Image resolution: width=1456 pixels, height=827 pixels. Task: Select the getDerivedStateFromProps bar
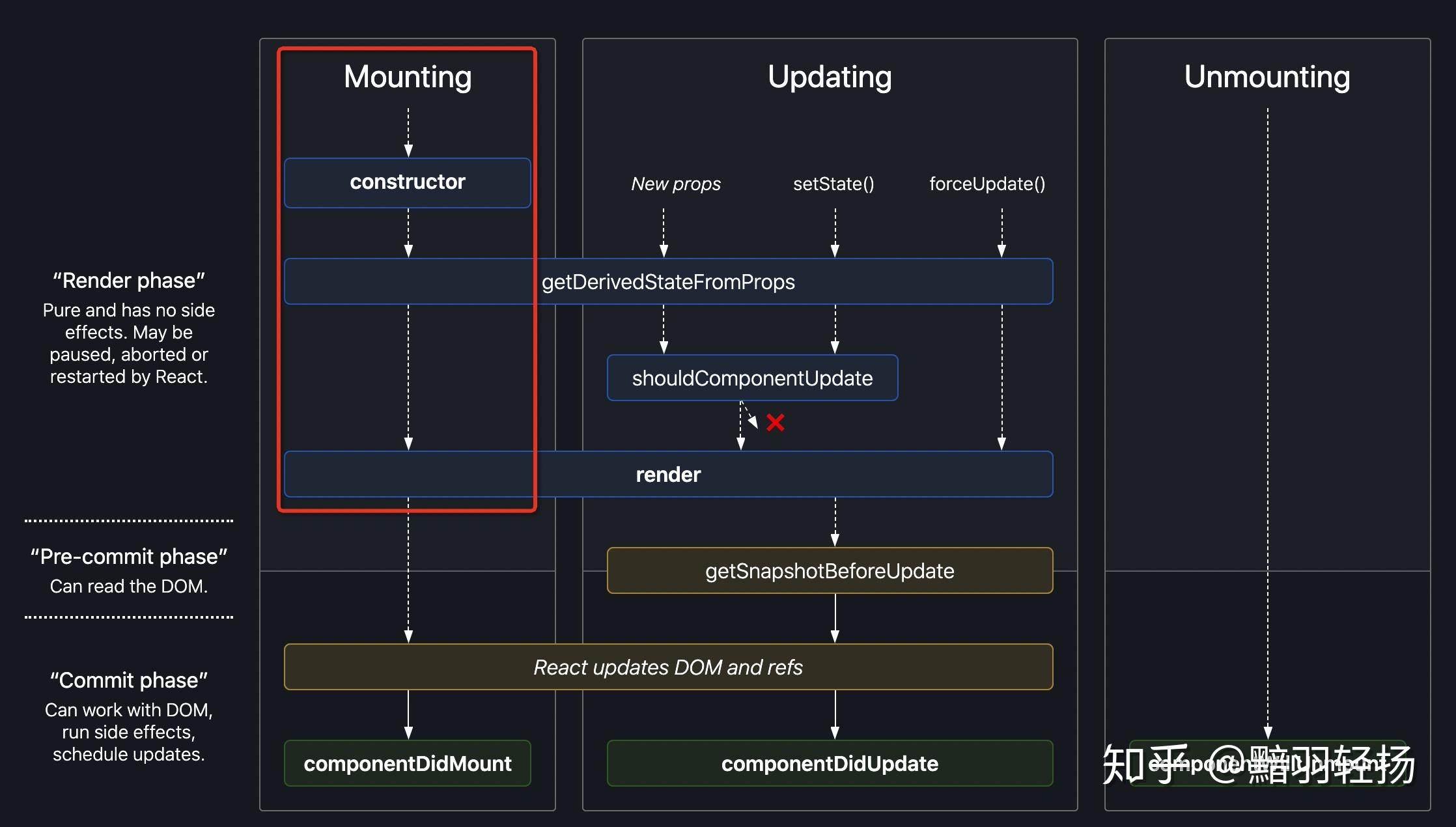tap(668, 281)
